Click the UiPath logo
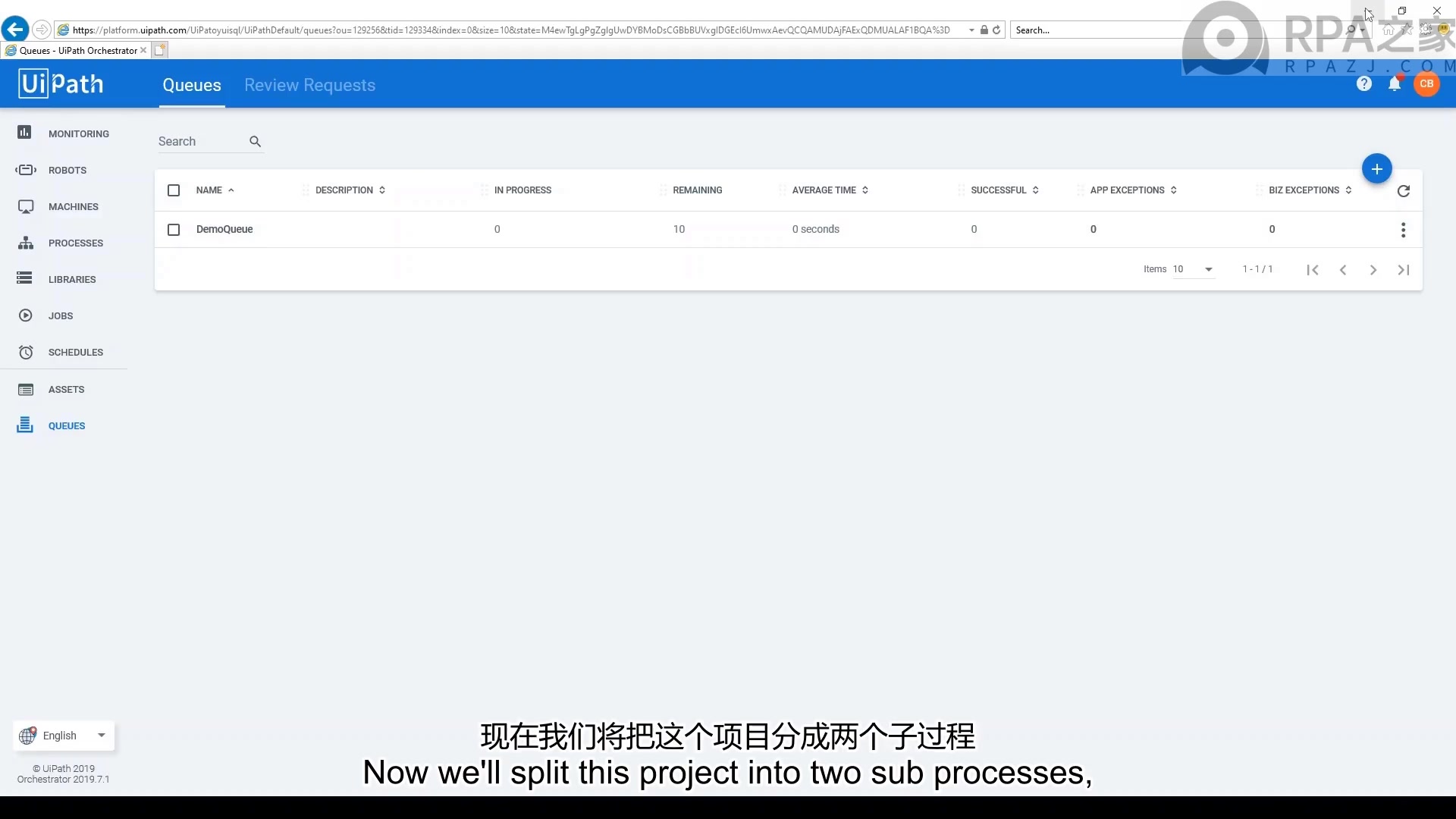This screenshot has width=1456, height=819. (61, 83)
